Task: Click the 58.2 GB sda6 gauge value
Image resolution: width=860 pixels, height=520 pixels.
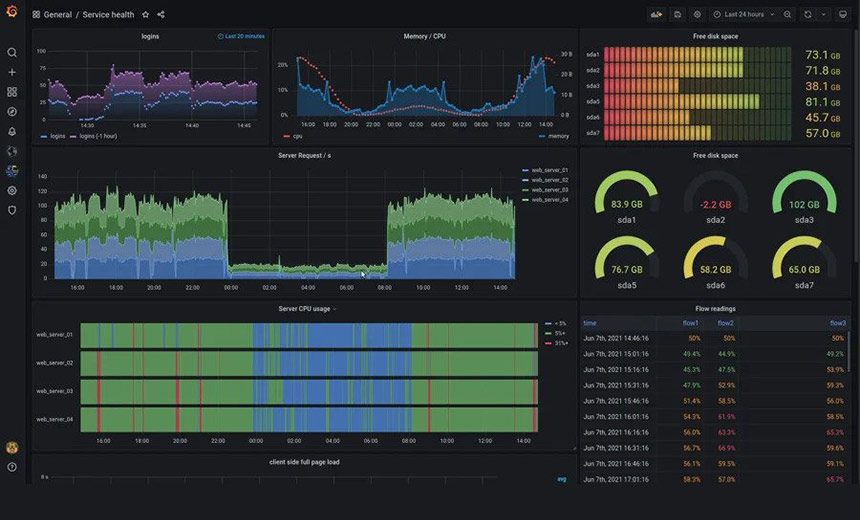Action: click(715, 270)
